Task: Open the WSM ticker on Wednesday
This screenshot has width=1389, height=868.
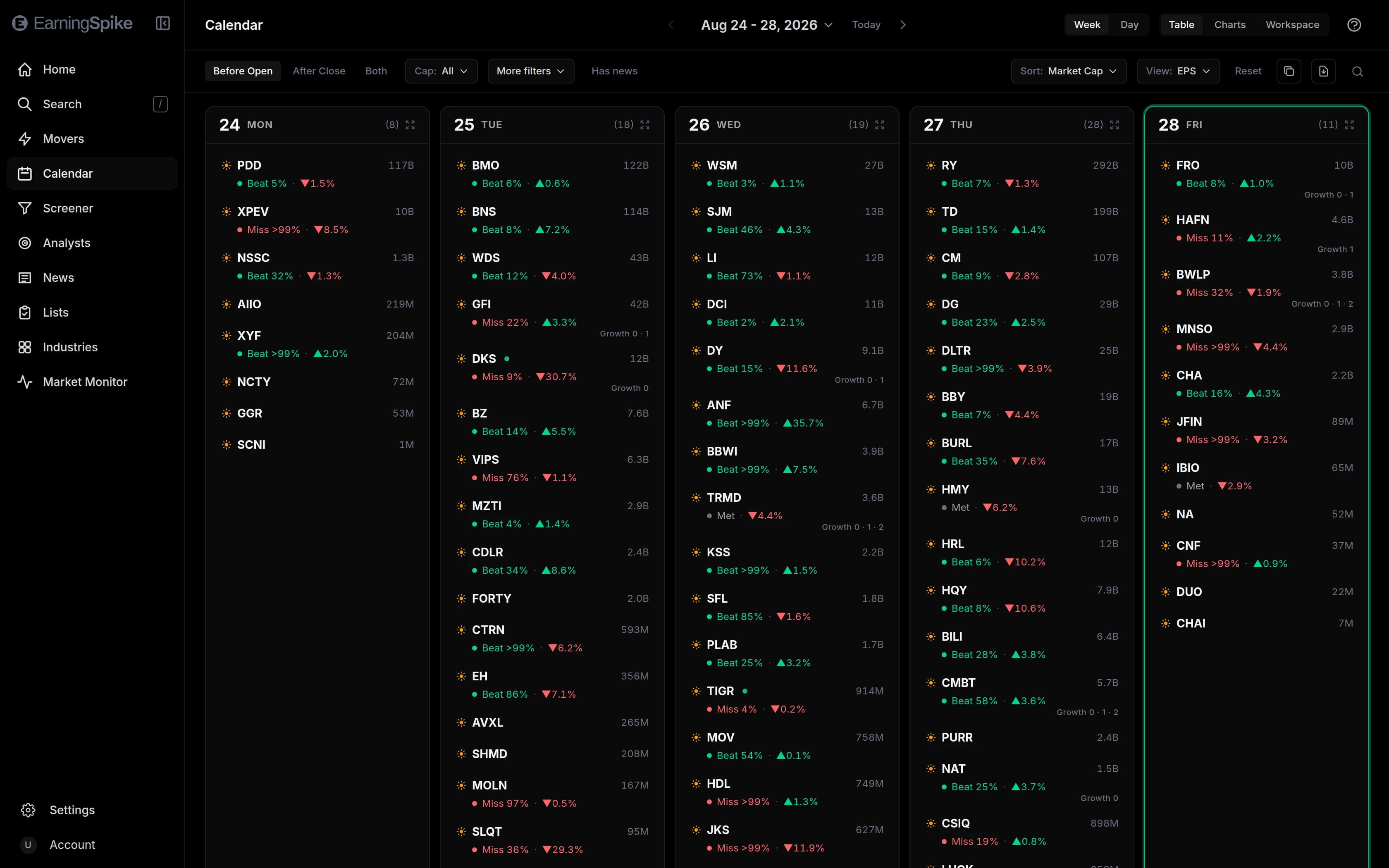Action: (x=721, y=165)
